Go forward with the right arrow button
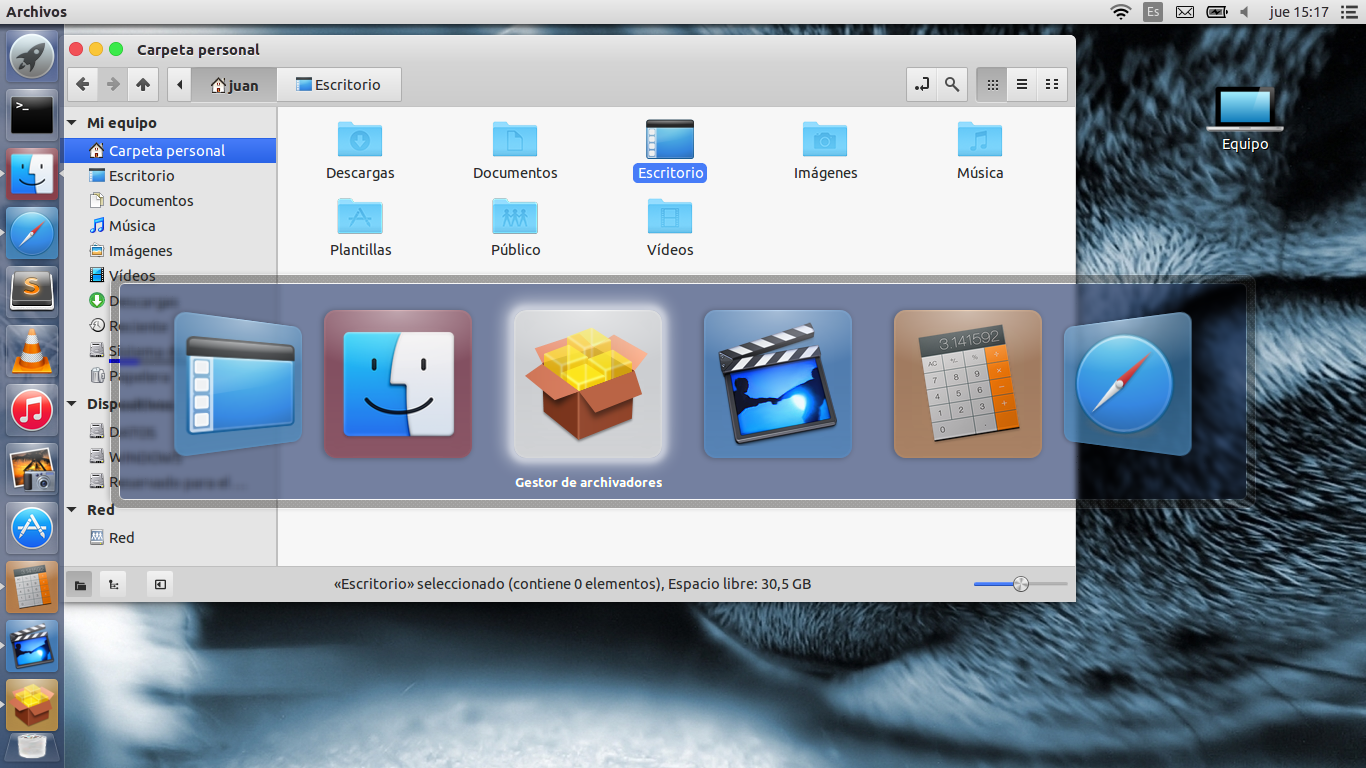The height and width of the screenshot is (768, 1366). tap(113, 85)
